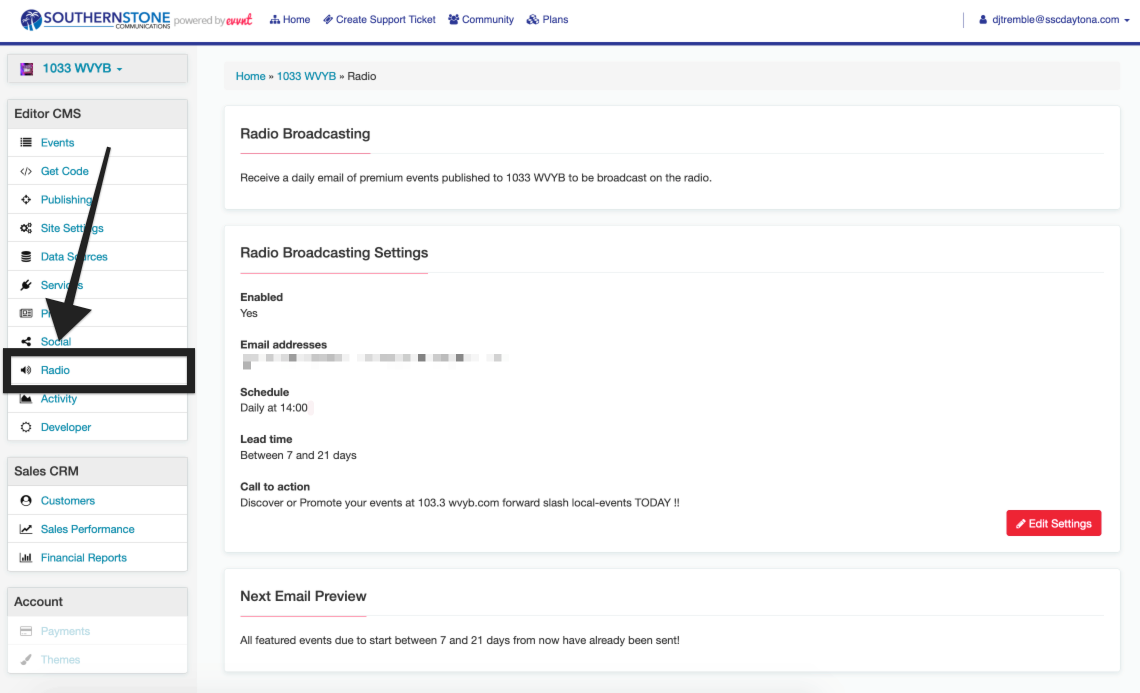Image resolution: width=1140 pixels, height=693 pixels.
Task: Click the Customers user-circle icon
Action: point(26,500)
